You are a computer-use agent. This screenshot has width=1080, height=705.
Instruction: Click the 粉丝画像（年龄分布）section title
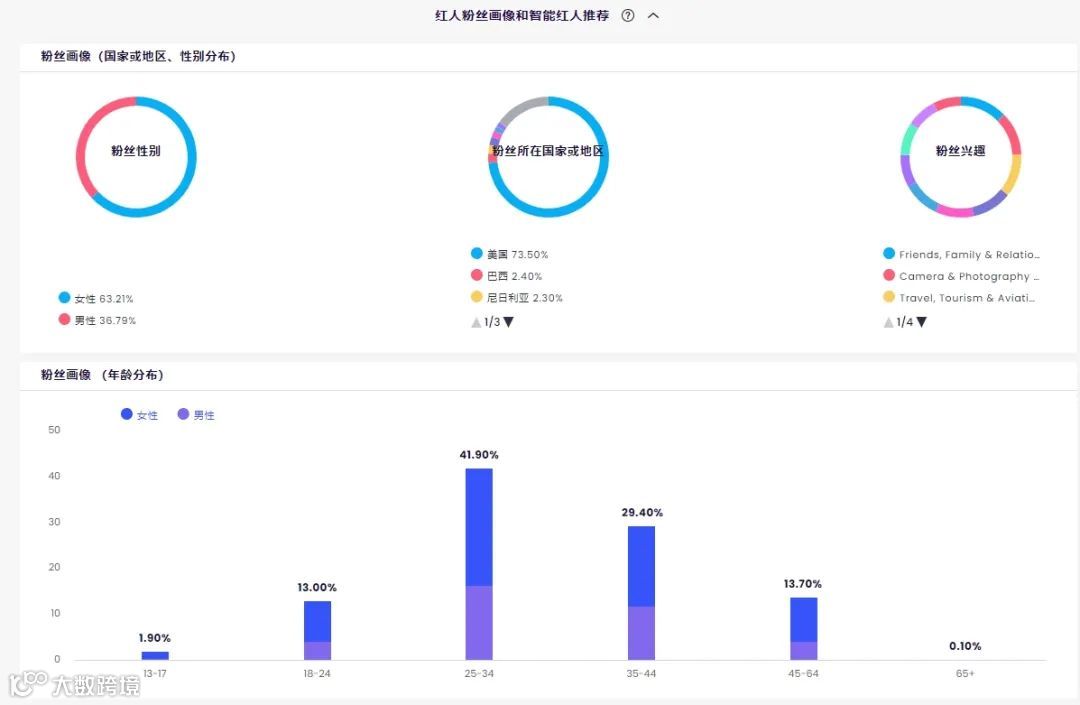pyautogui.click(x=102, y=375)
